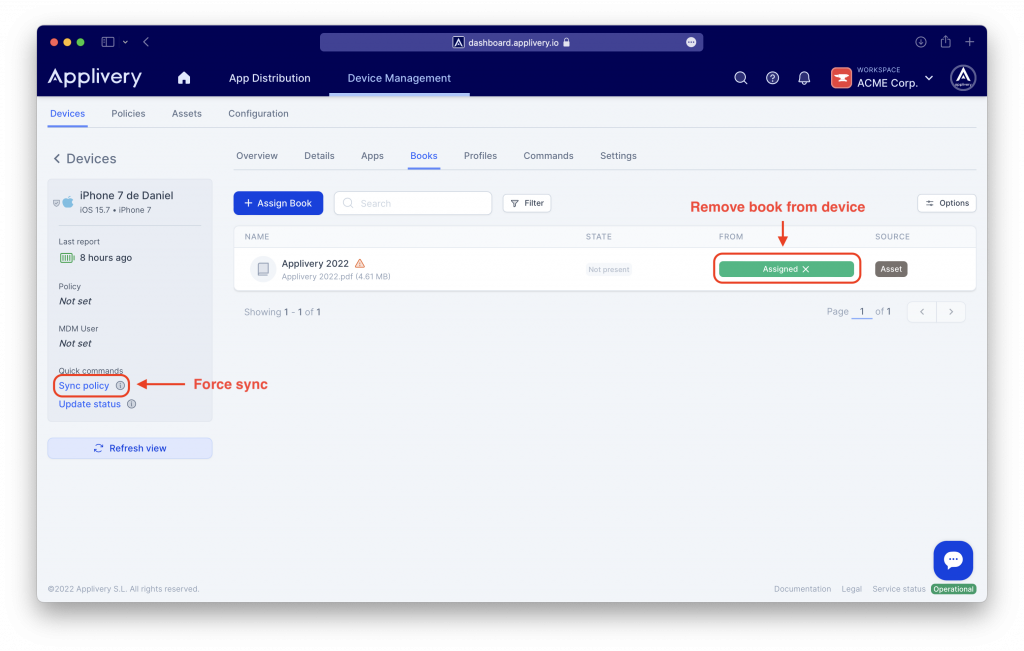Open the Apps tab
1024x651 pixels.
(x=372, y=156)
